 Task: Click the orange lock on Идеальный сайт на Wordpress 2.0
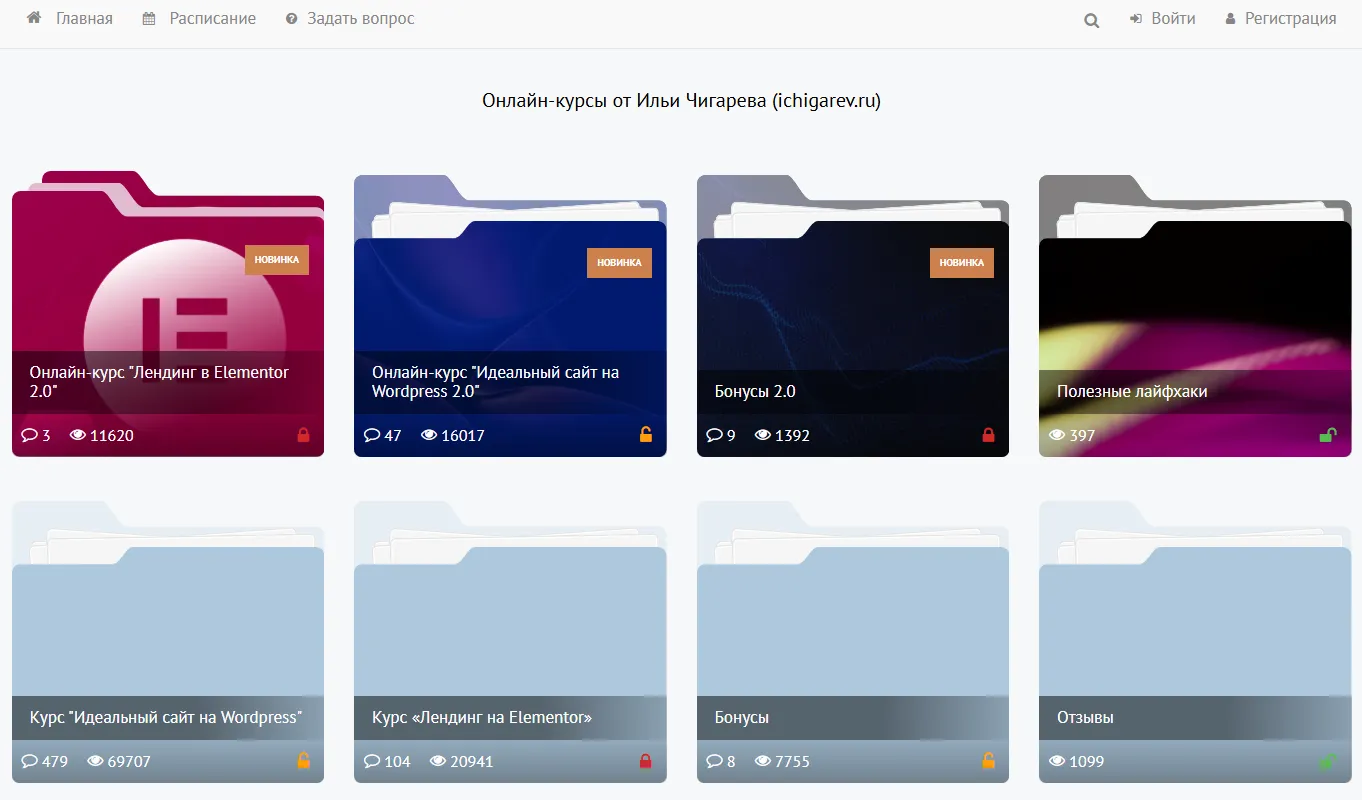[x=646, y=435]
